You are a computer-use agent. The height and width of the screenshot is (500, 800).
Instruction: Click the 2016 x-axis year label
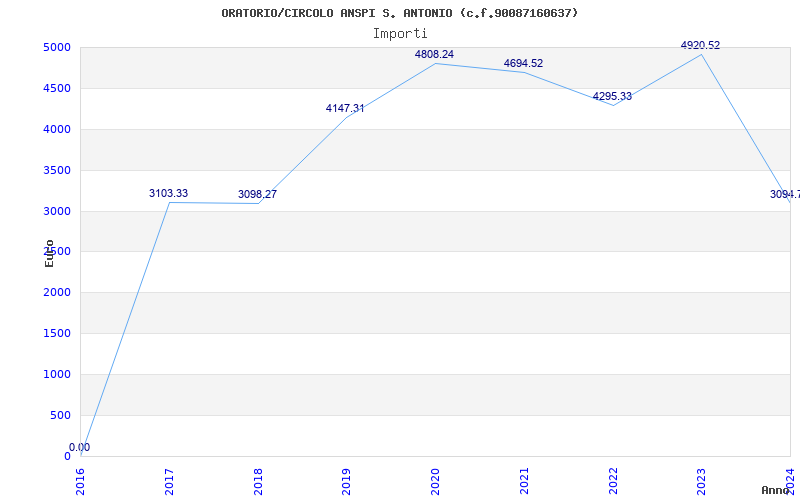pos(81,482)
